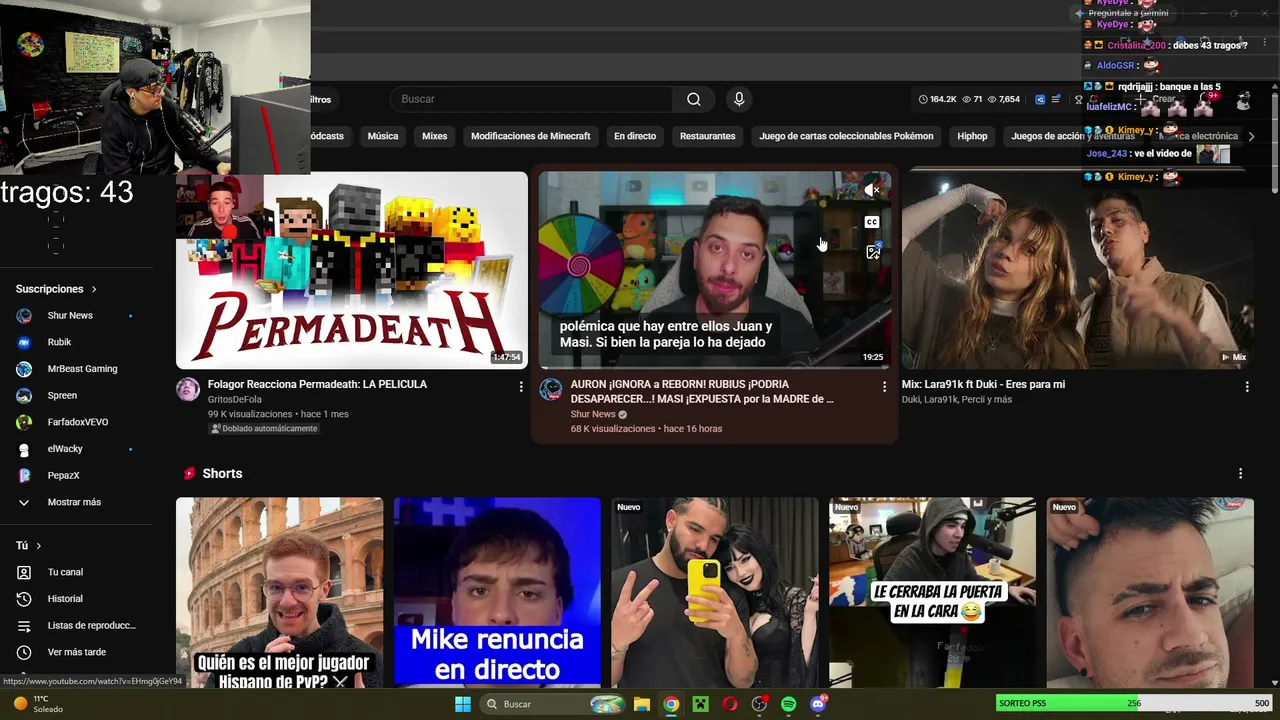The image size is (1280, 720).
Task: Launch Minecraft from the taskbar
Action: 701,704
